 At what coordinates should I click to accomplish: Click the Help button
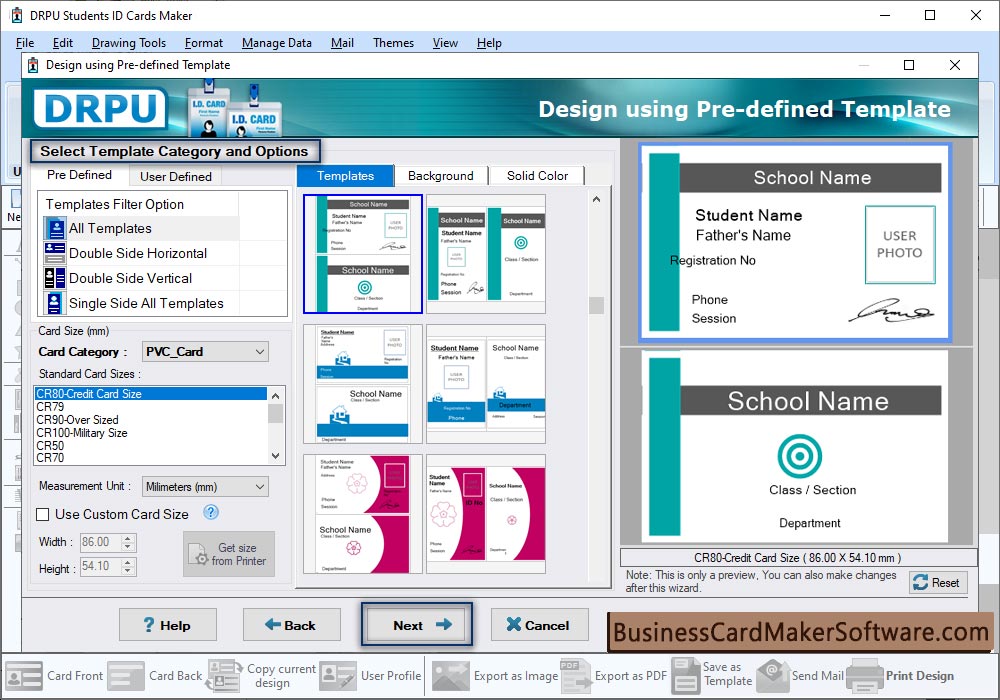168,625
